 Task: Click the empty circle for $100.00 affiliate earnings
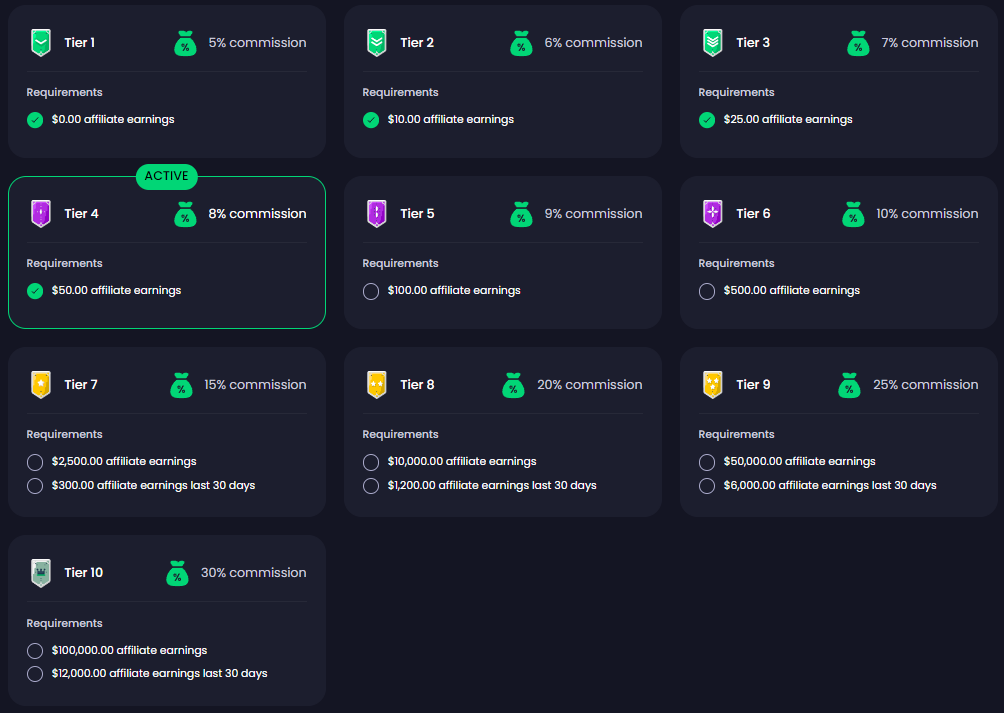(x=371, y=291)
